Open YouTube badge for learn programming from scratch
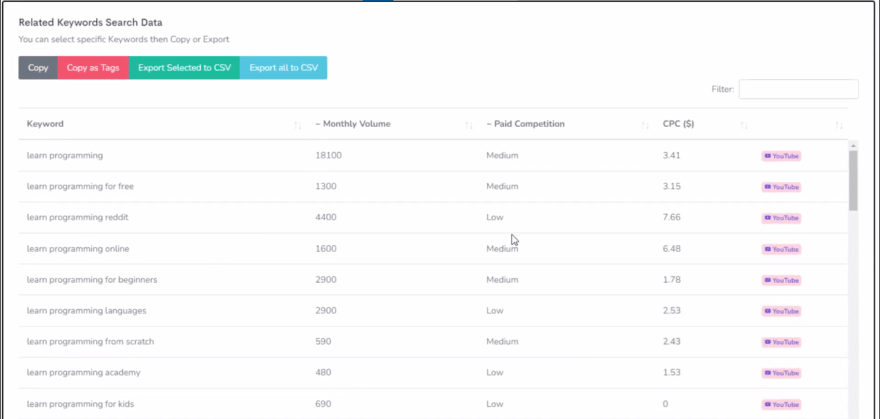880x419 pixels. click(x=781, y=342)
